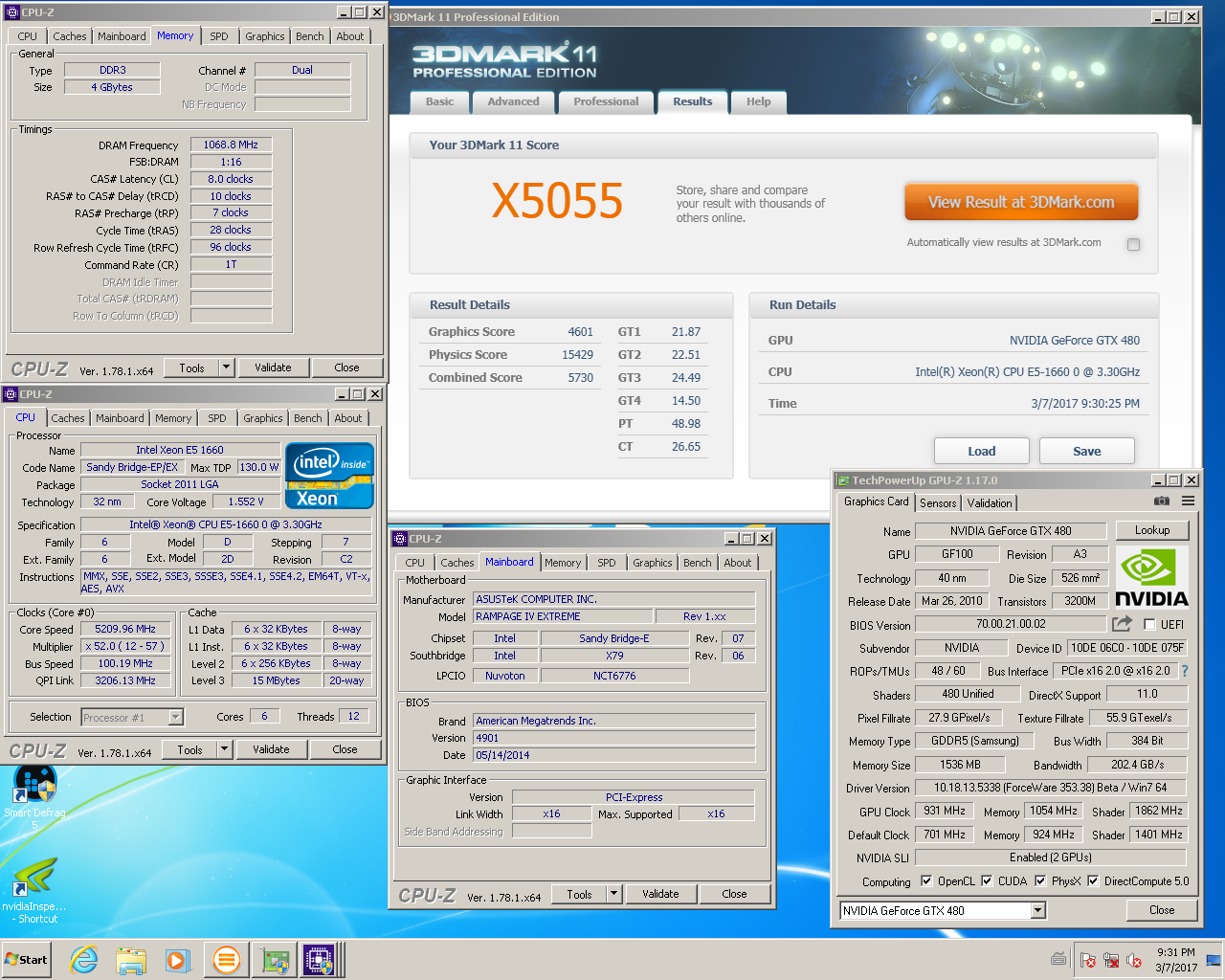Image resolution: width=1225 pixels, height=980 pixels.
Task: Switch to the orange 3DMark taskbar button
Action: pyautogui.click(x=227, y=959)
